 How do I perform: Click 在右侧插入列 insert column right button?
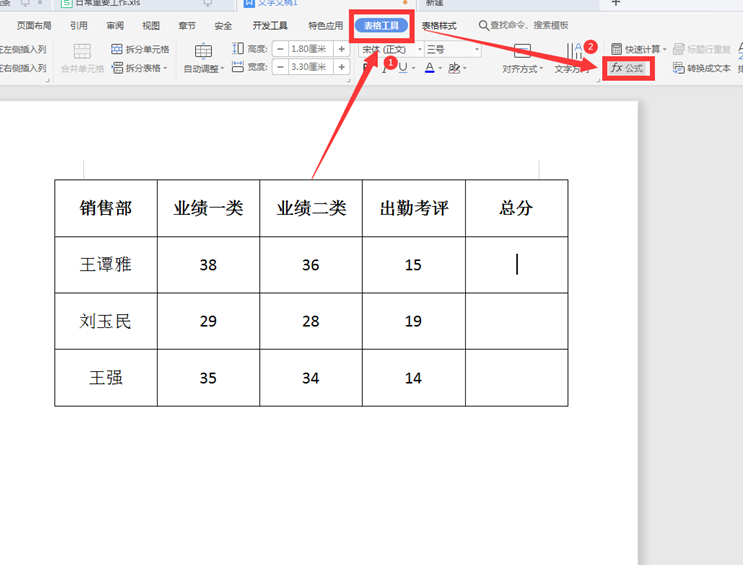coord(23,68)
